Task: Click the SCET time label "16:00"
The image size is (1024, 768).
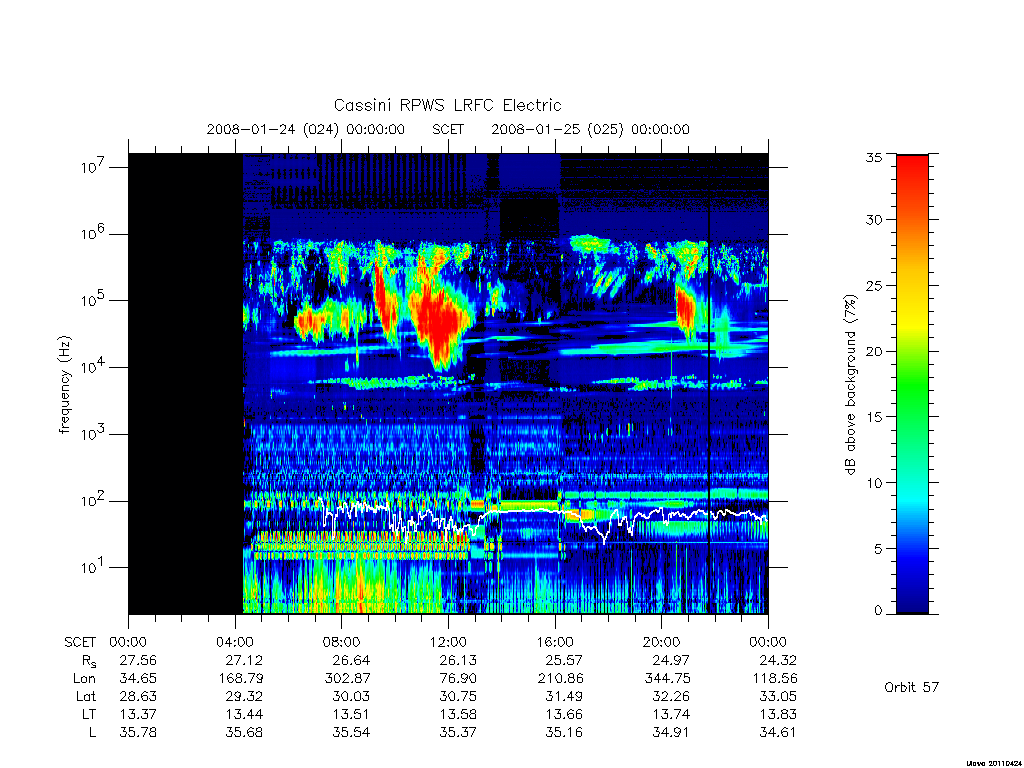Action: [x=554, y=642]
